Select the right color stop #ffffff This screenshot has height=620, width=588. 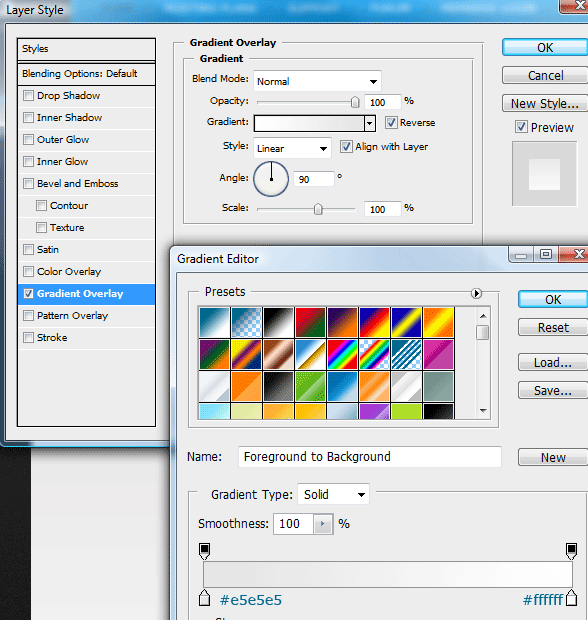coord(571,598)
